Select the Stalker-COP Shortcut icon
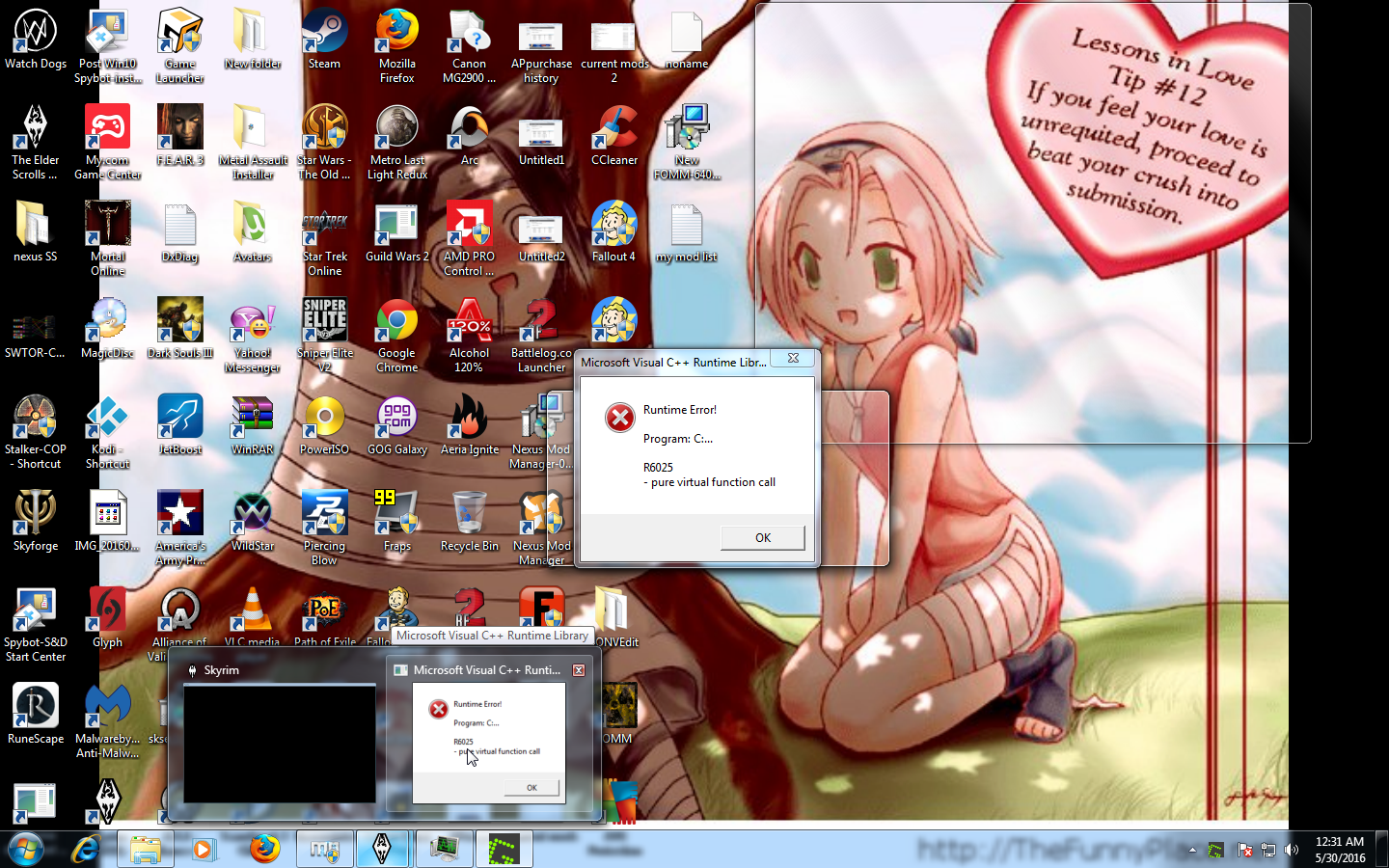Screen dimensions: 1389x868 (x=36, y=432)
